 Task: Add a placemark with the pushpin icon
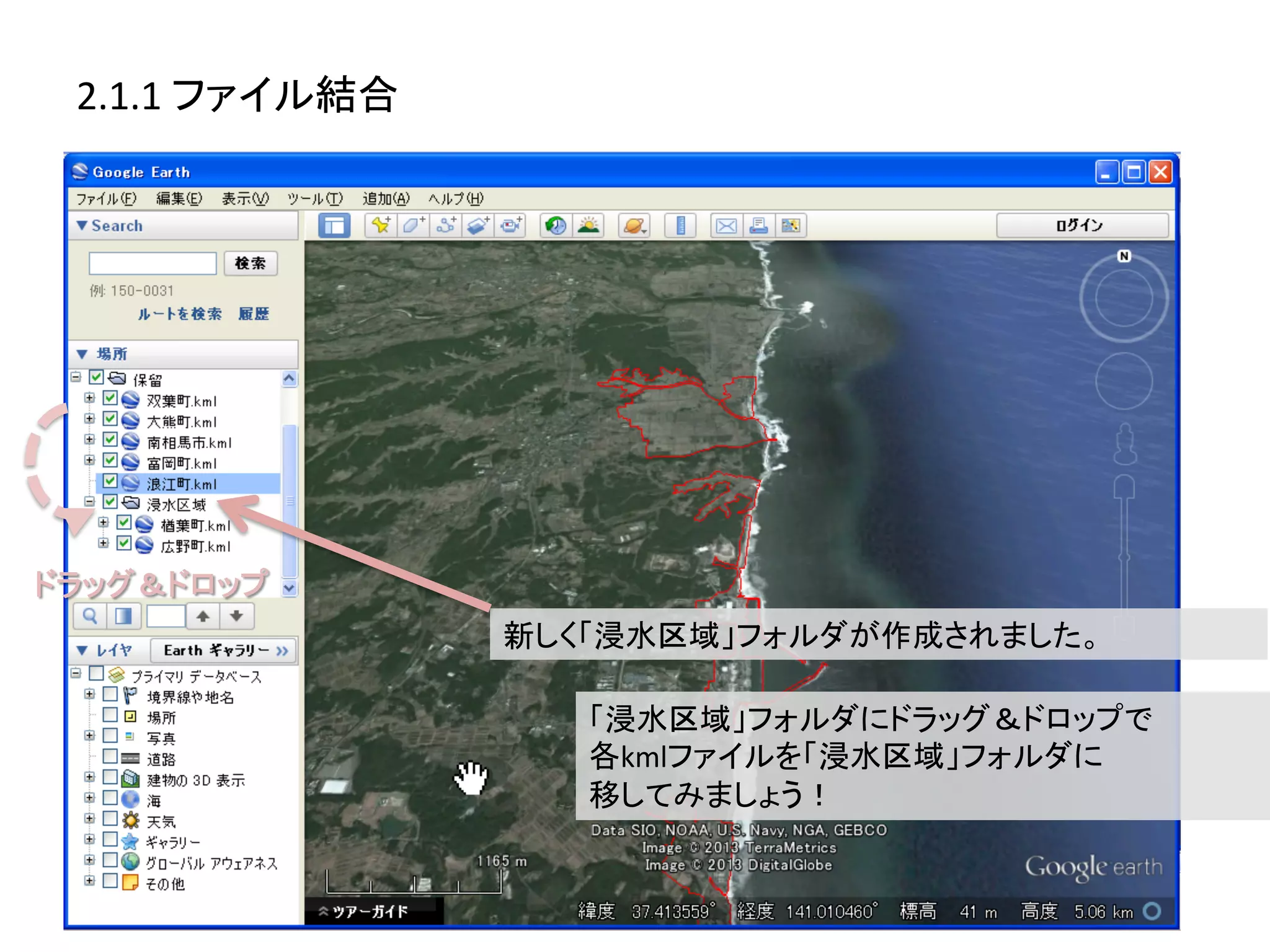click(x=381, y=226)
